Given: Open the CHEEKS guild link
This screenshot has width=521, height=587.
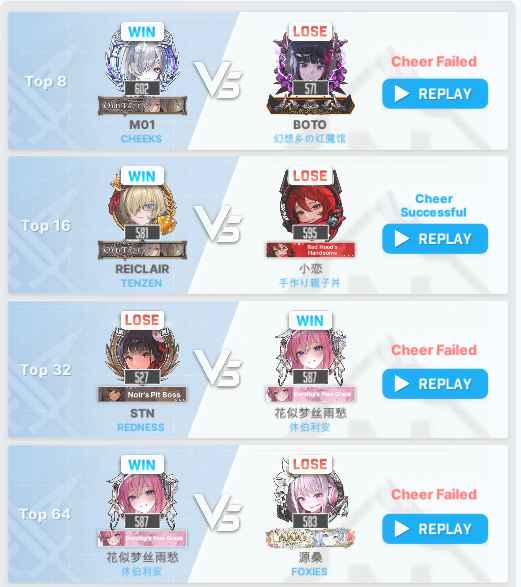Looking at the screenshot, I should click(141, 139).
